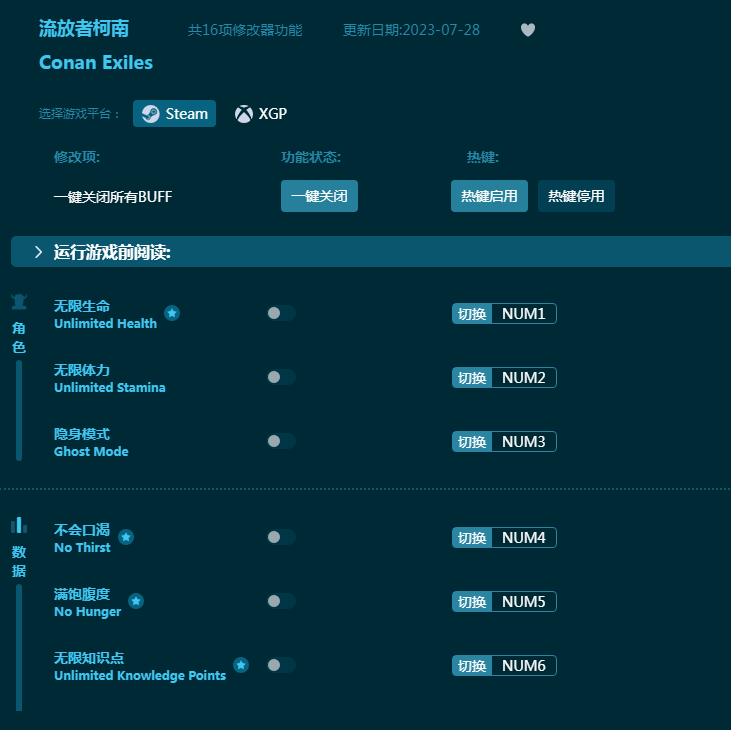Image resolution: width=731 pixels, height=730 pixels.
Task: Click star badge beside Unlimited Health
Action: 172,313
